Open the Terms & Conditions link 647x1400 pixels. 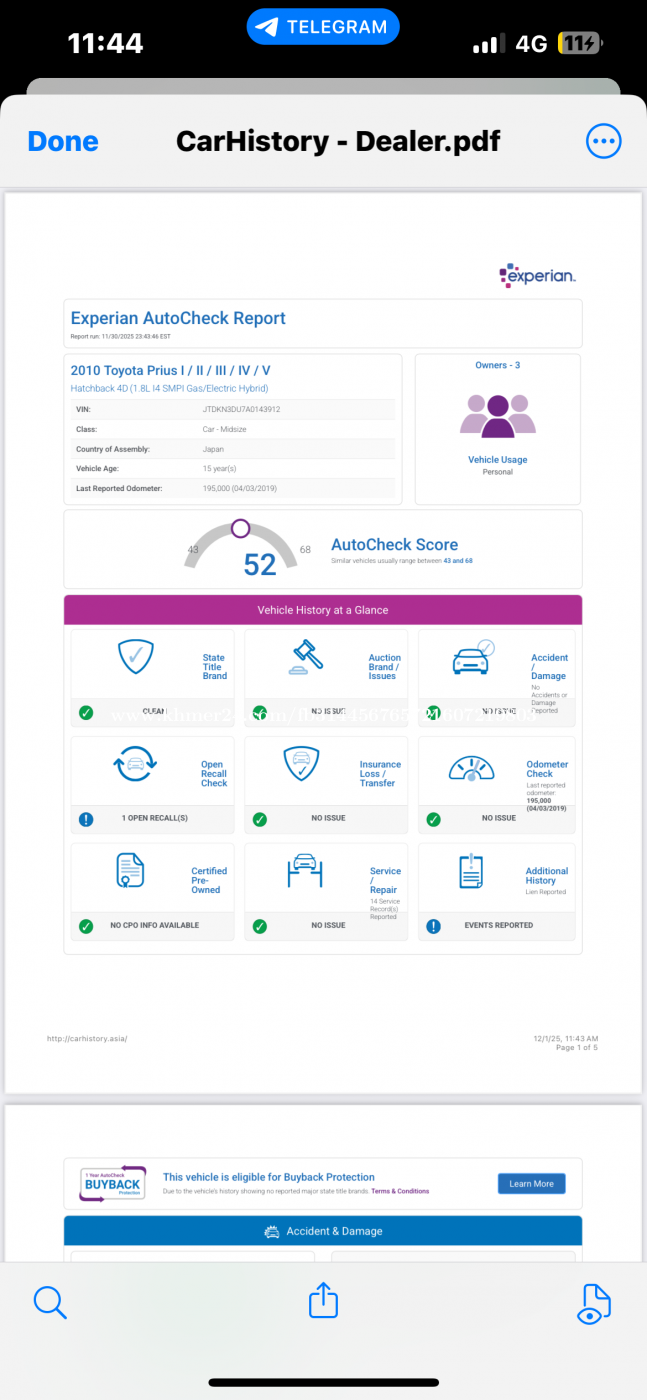tap(400, 1191)
